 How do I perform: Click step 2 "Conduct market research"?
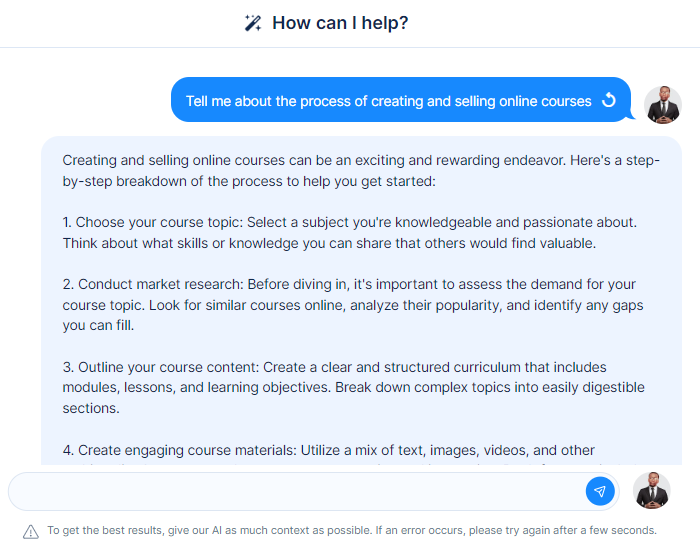(x=353, y=304)
